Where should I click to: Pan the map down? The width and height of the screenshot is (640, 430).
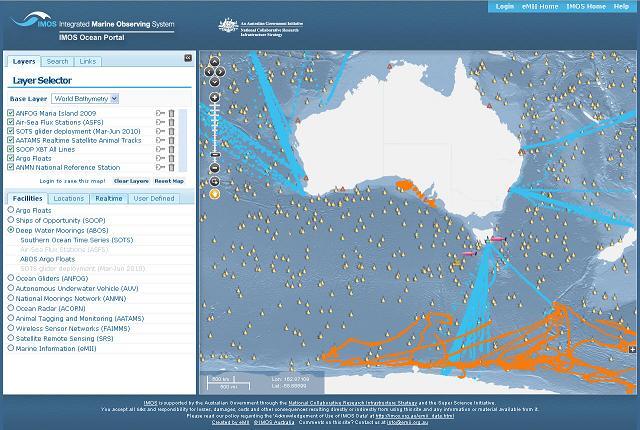coord(215,82)
